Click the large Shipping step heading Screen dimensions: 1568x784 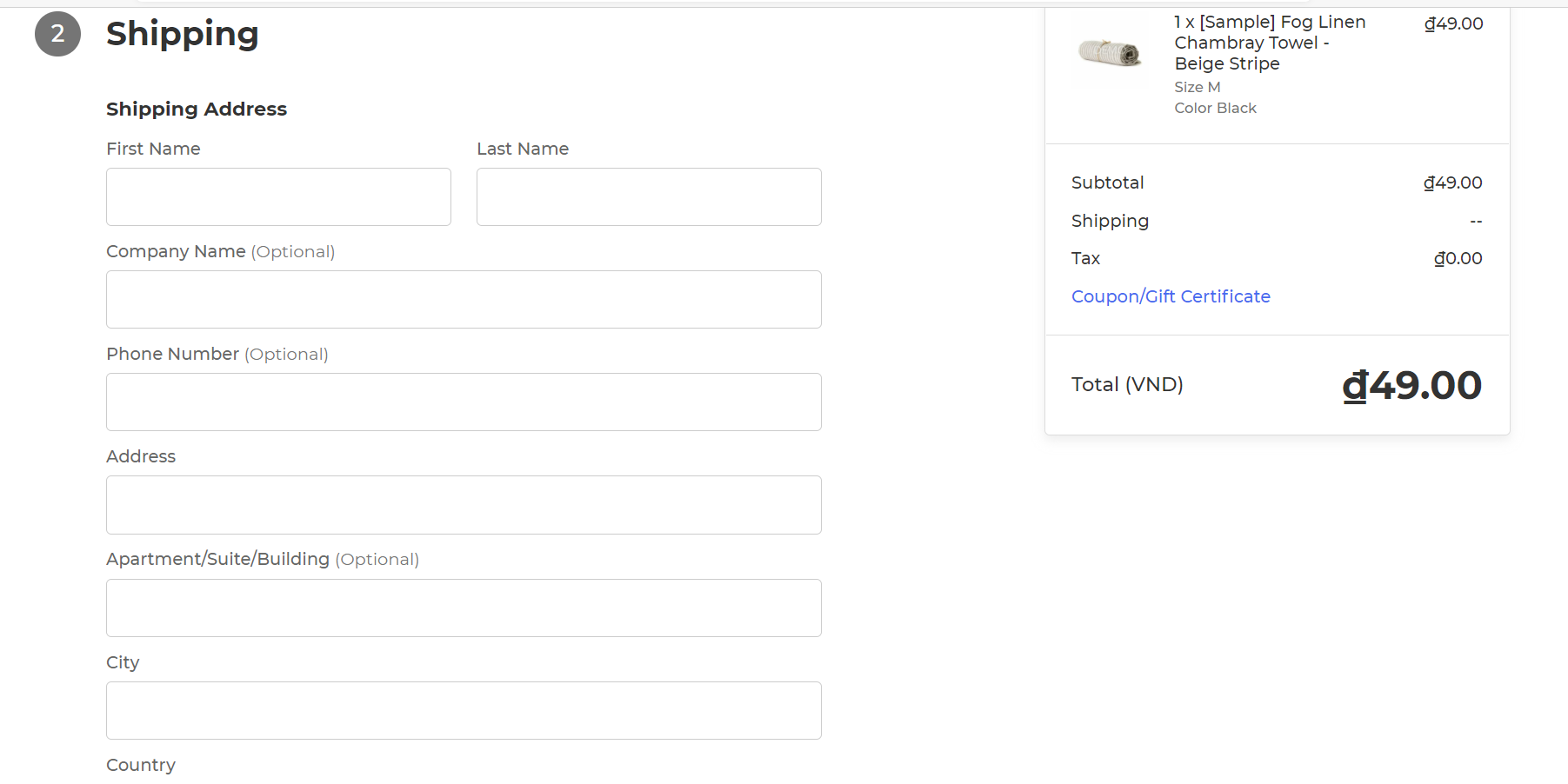click(x=183, y=34)
